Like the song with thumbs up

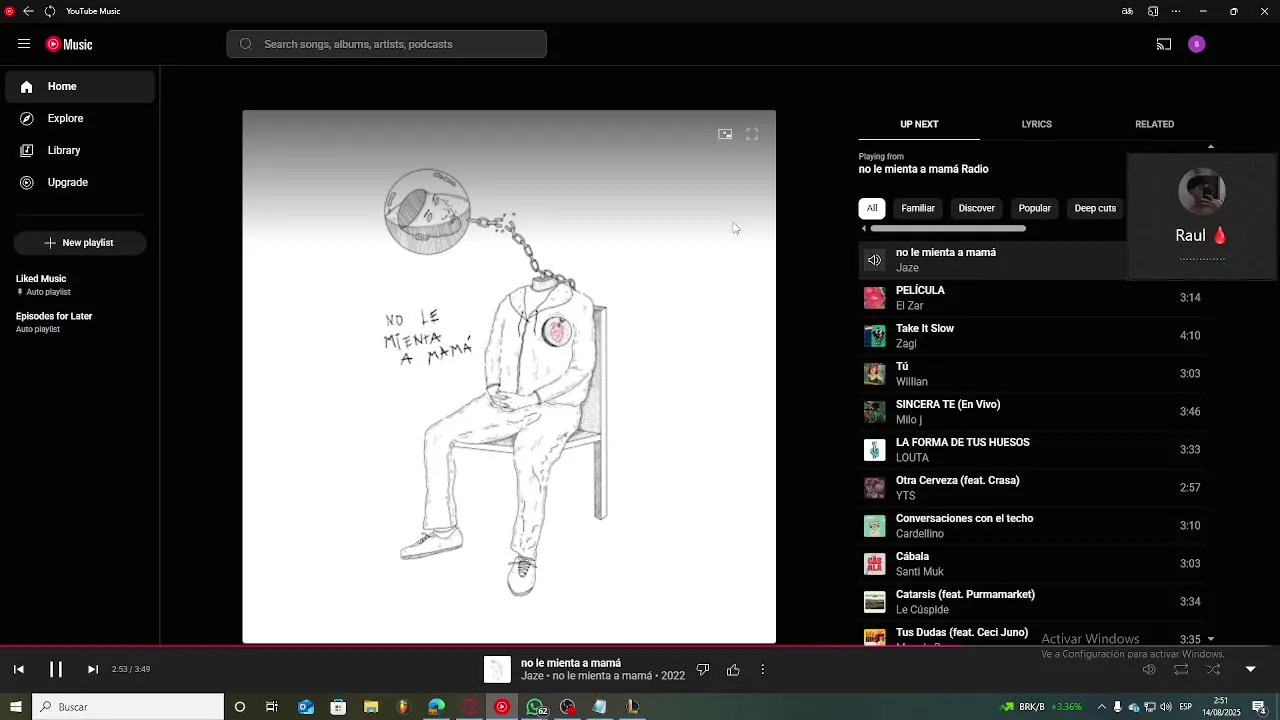click(733, 670)
